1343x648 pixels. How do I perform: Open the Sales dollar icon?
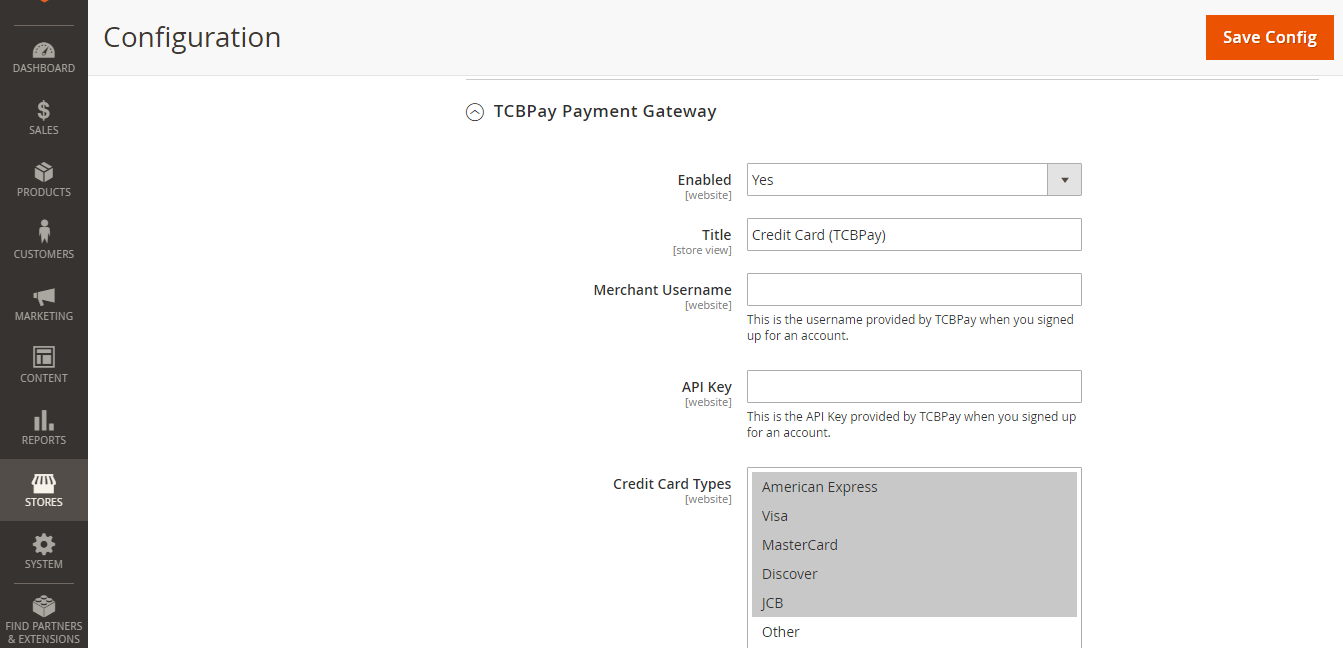pos(44,111)
